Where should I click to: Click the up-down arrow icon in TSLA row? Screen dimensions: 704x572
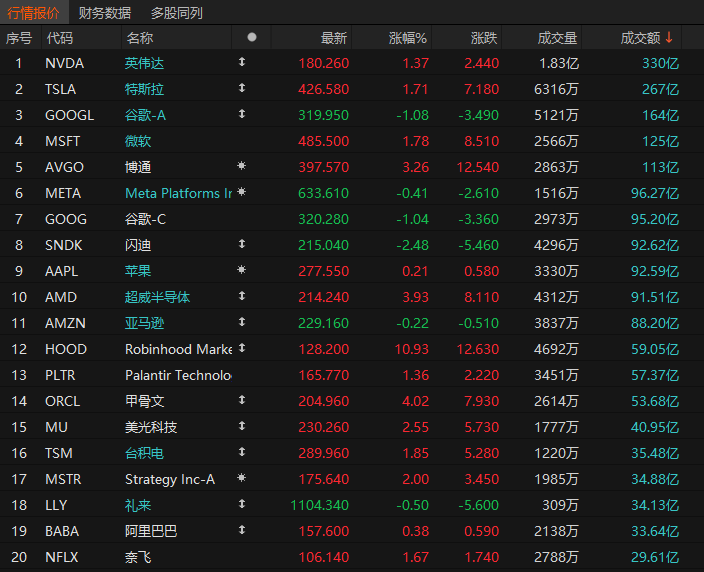pyautogui.click(x=242, y=88)
